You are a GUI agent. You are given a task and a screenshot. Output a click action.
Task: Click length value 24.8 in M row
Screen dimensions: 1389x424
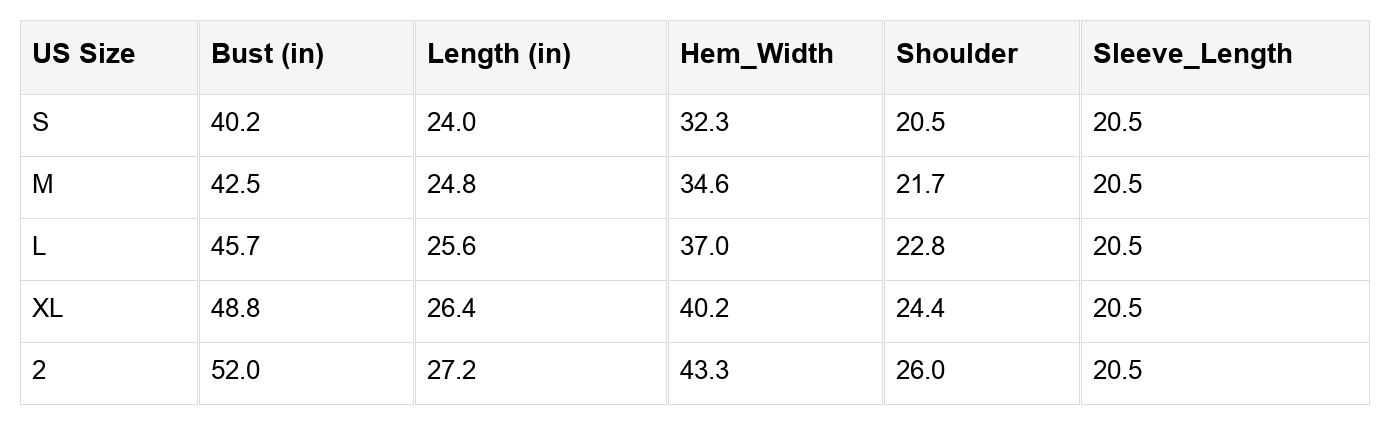451,185
